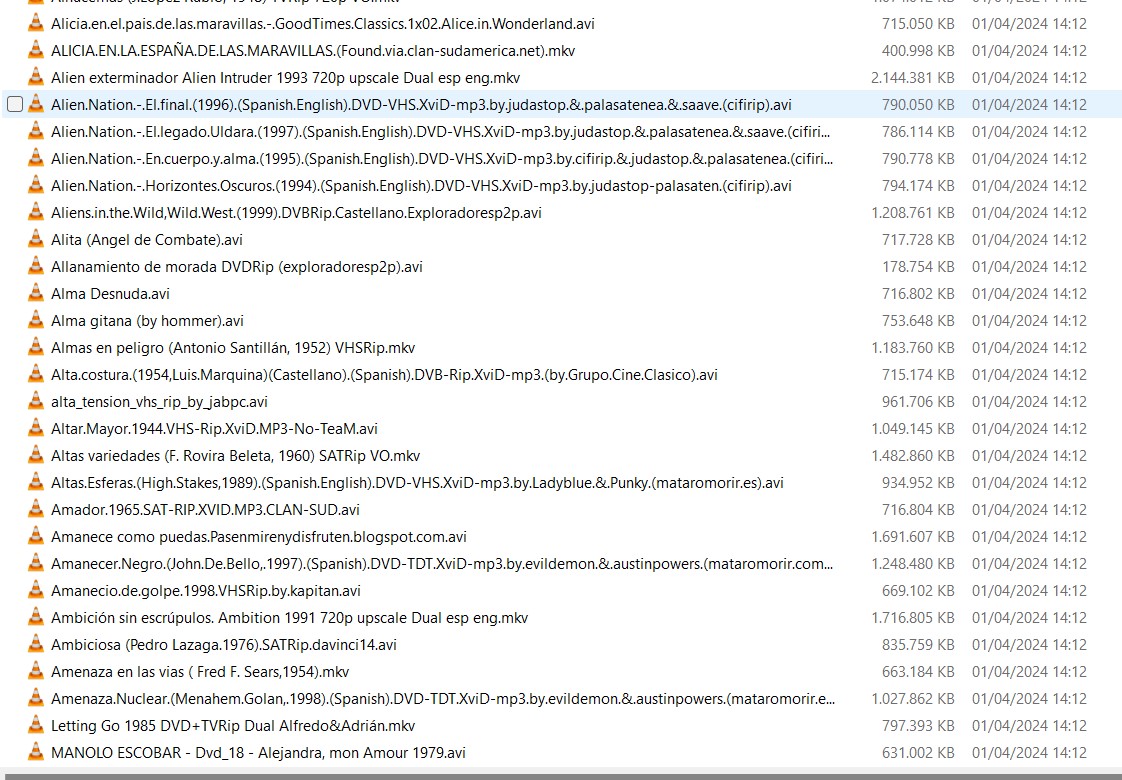Select file Letting Go 1985 DVD+TVRip Dual
This screenshot has width=1122, height=780.
233,726
